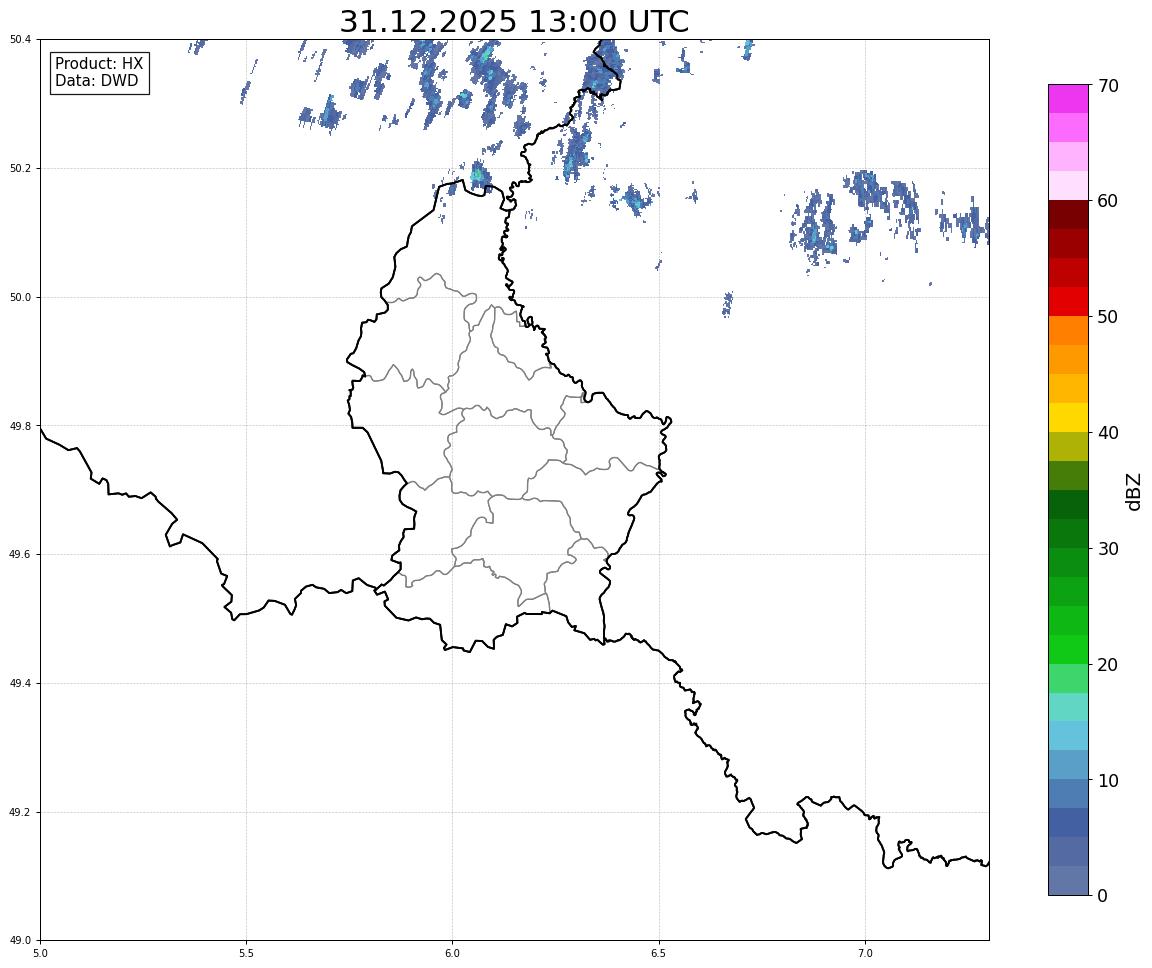Click the 49.2 latitude axis label
The image size is (1152, 968).
20,812
